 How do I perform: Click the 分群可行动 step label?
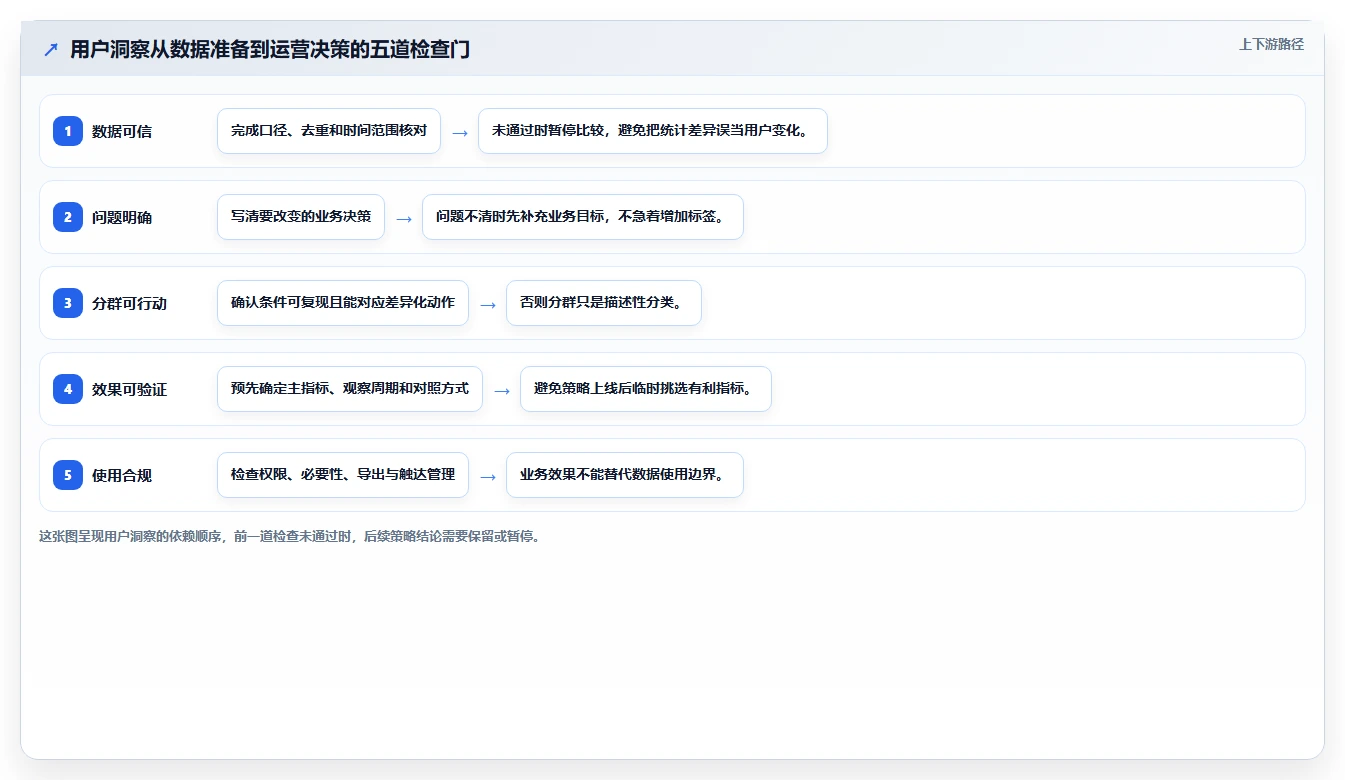point(129,303)
